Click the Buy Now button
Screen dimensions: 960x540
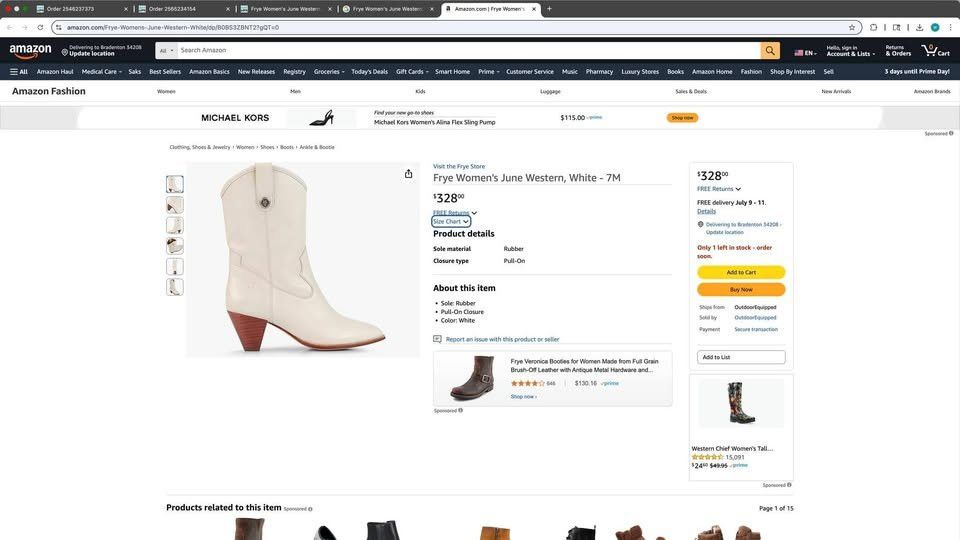click(x=741, y=290)
